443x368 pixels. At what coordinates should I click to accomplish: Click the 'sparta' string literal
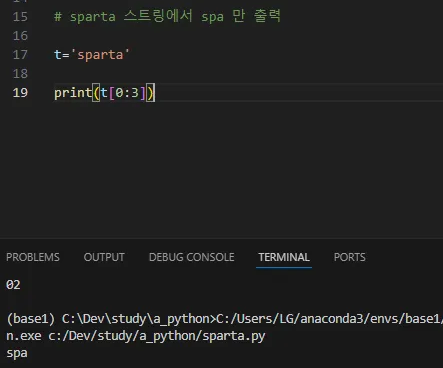100,55
